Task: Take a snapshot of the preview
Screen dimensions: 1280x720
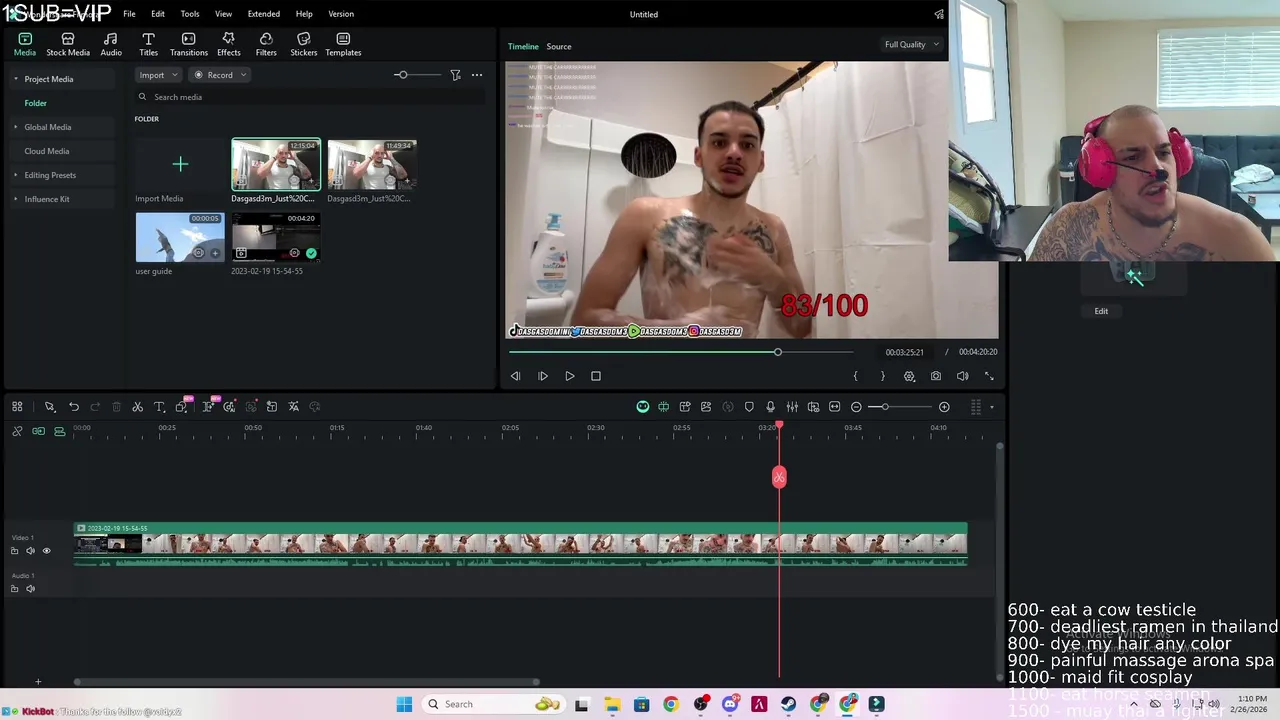Action: (936, 376)
